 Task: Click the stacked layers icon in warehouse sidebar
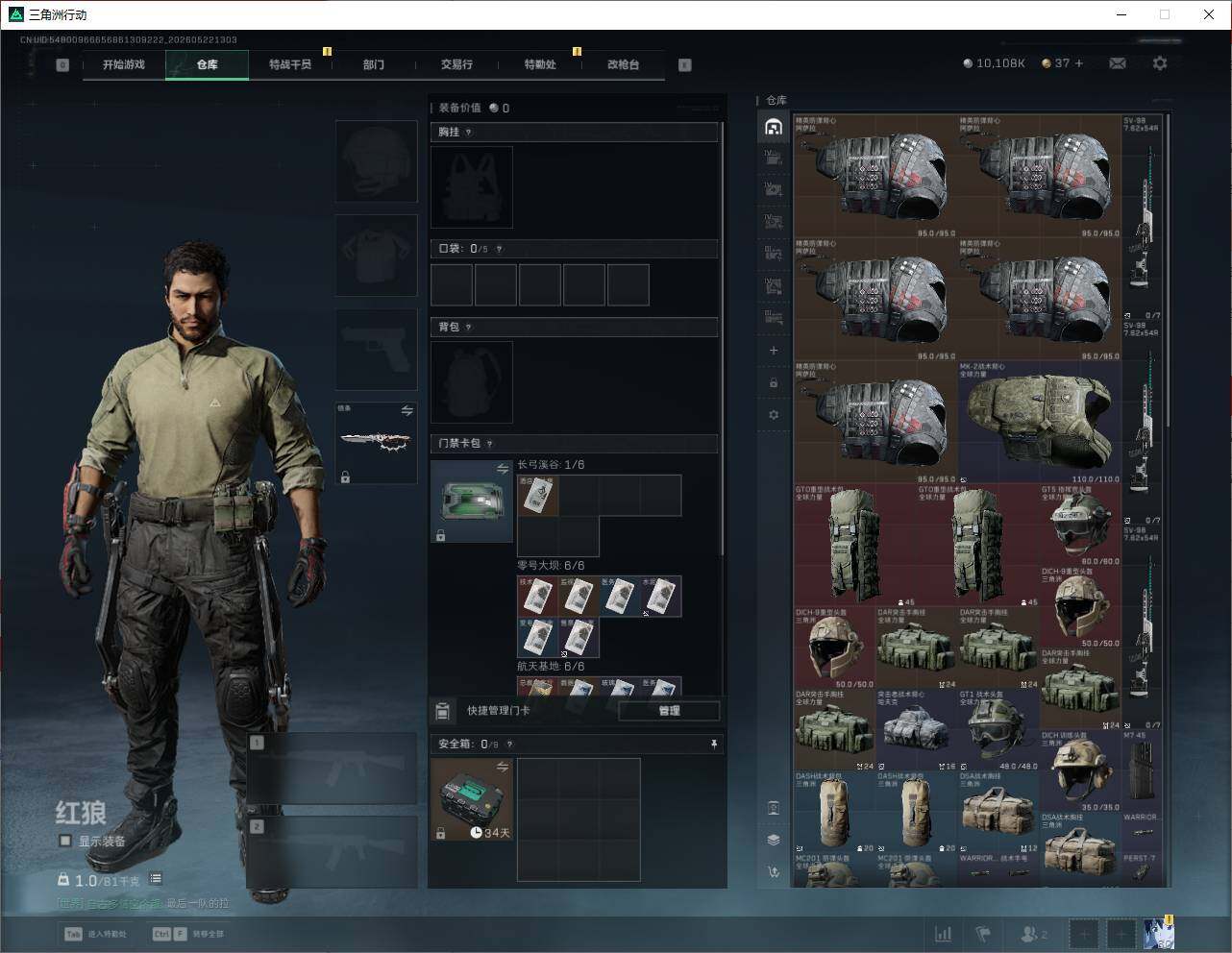coord(774,840)
